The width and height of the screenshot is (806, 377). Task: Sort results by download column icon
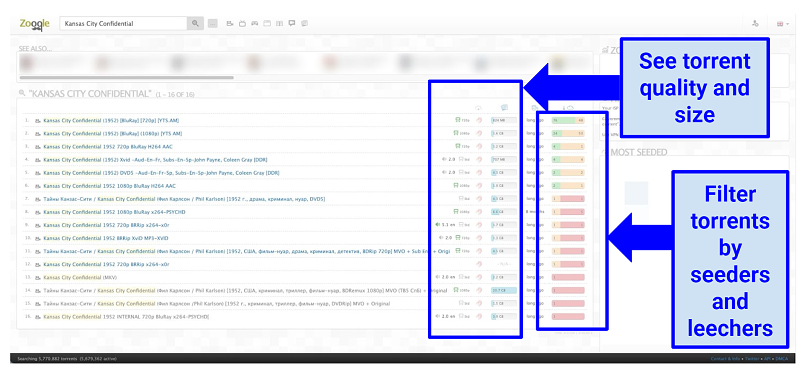479,107
